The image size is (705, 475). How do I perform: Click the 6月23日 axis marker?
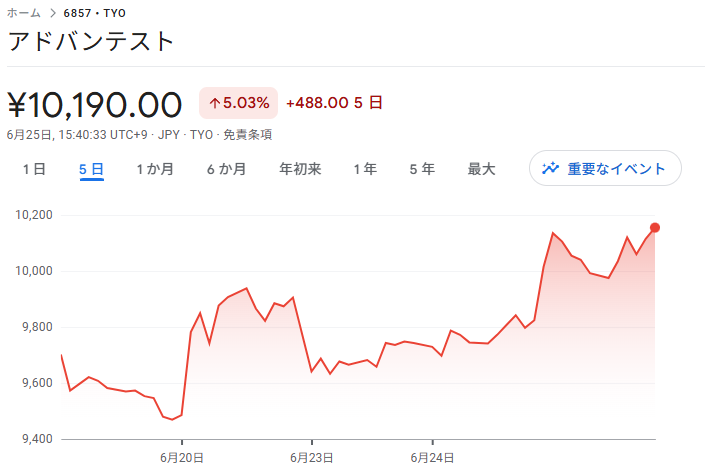[x=312, y=458]
